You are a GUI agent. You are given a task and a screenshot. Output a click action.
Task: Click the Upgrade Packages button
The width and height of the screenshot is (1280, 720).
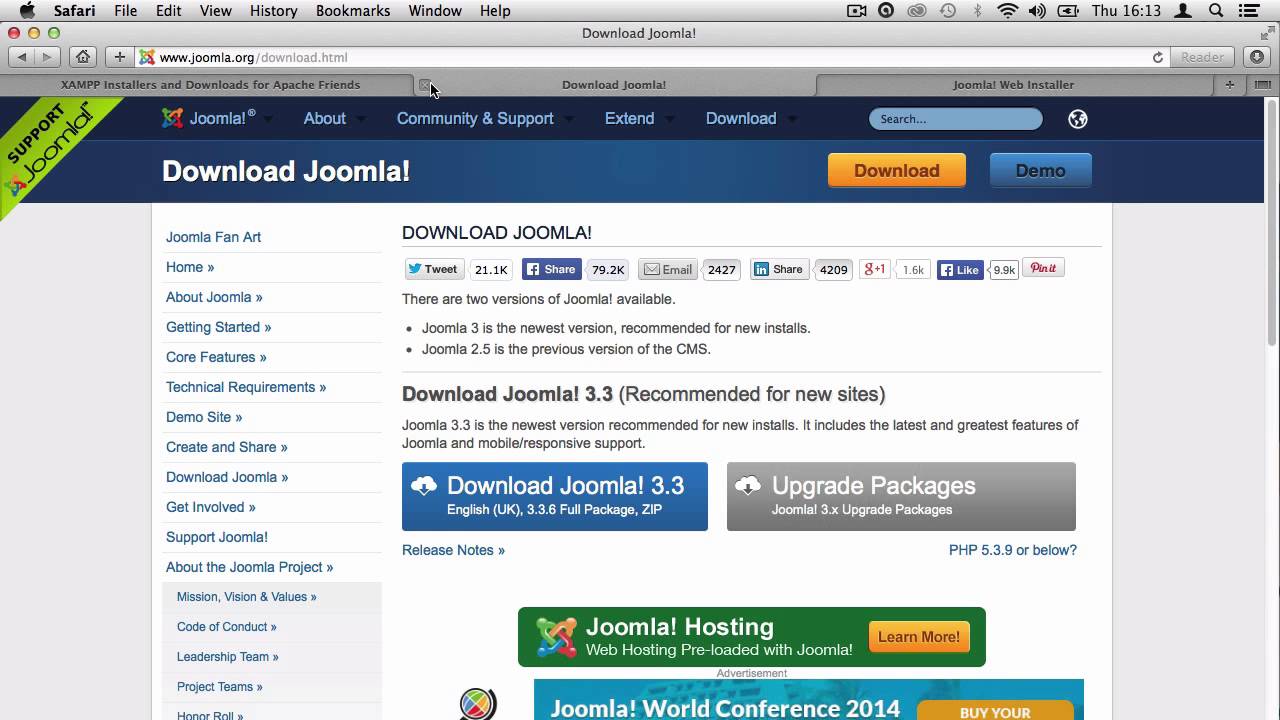point(901,496)
